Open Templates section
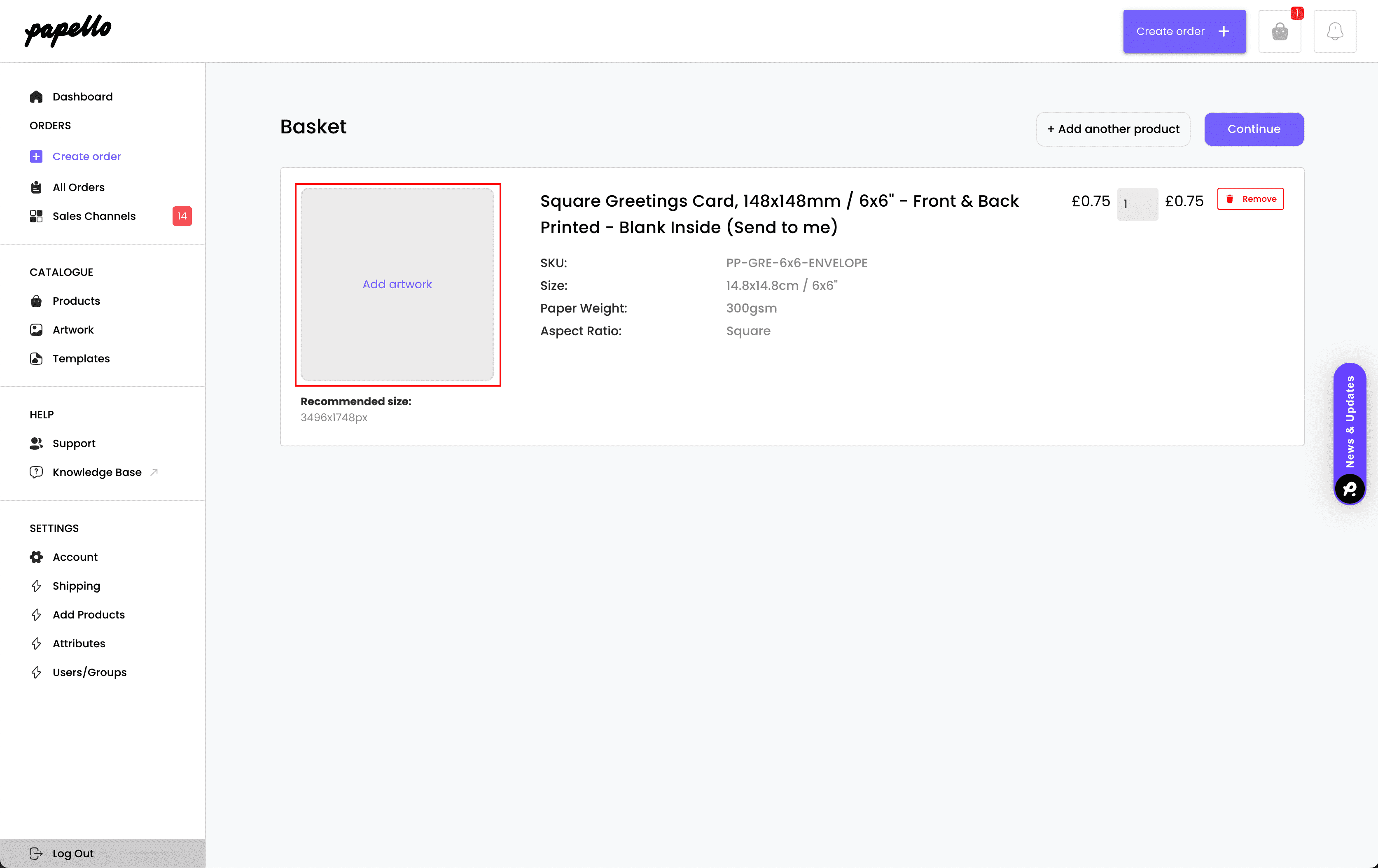 [81, 358]
